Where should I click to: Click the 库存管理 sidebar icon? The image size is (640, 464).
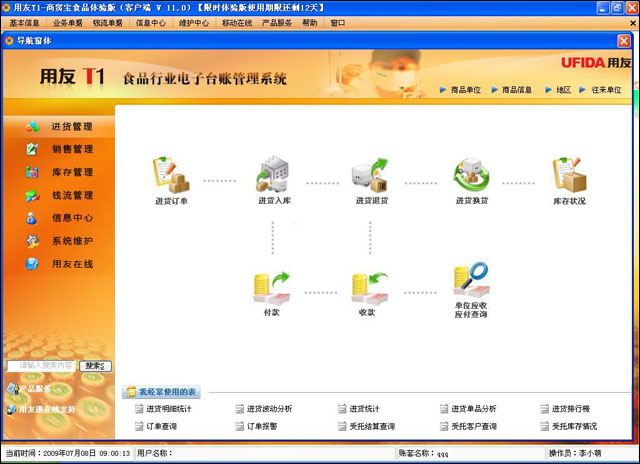click(32, 172)
